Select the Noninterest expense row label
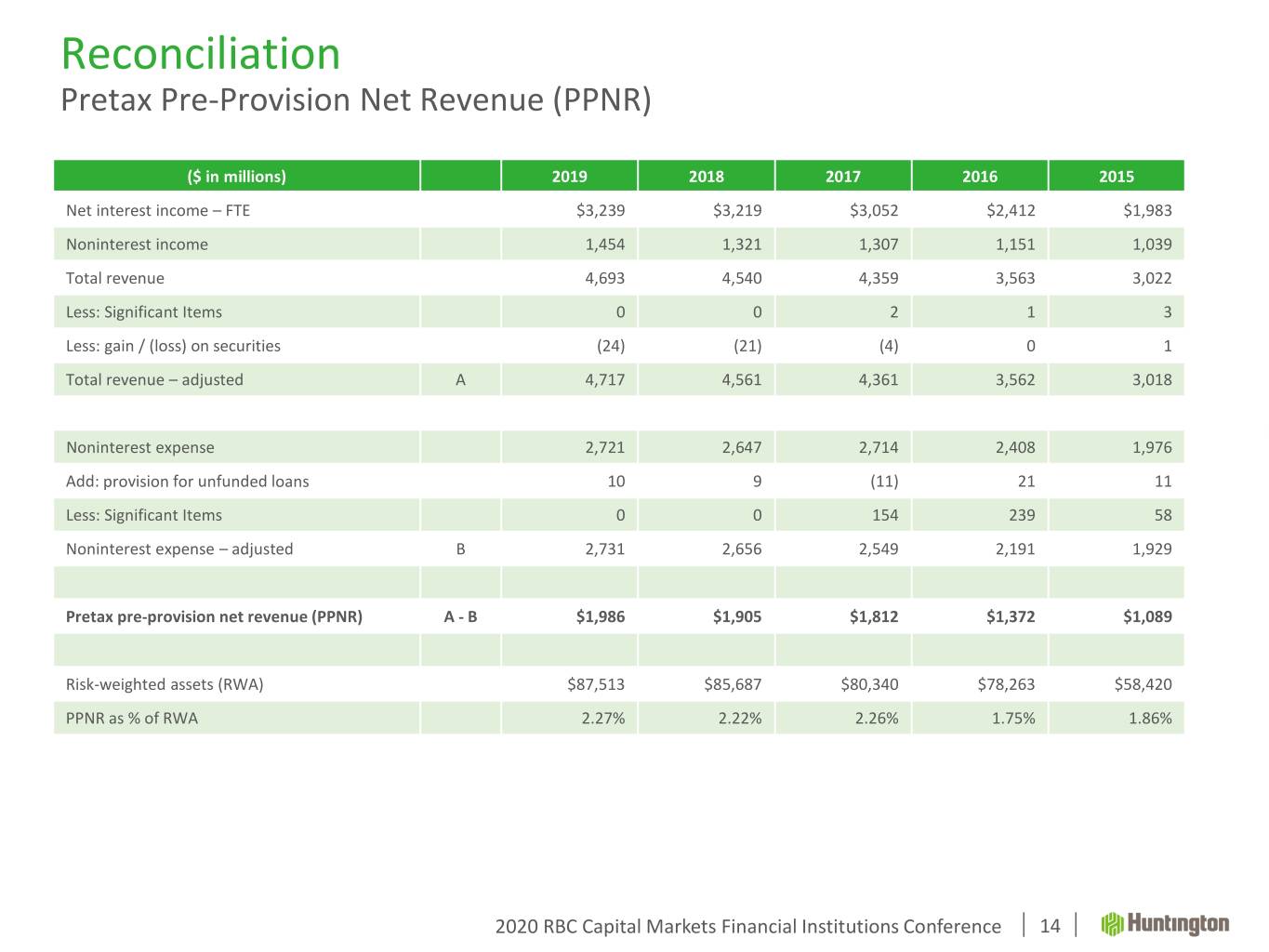Image resolution: width=1269 pixels, height=952 pixels. point(139,447)
